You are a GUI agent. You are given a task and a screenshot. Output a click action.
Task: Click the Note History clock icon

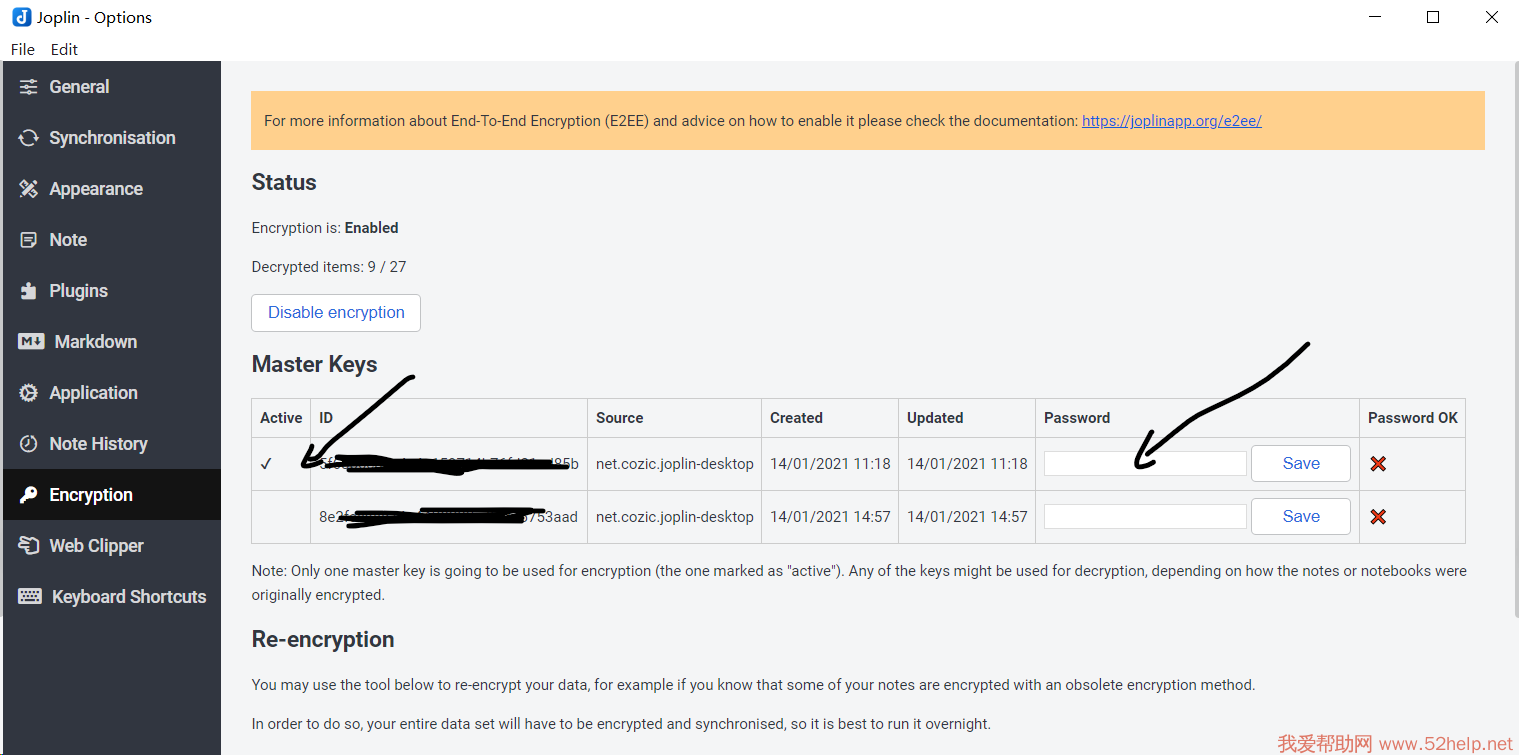tap(29, 444)
